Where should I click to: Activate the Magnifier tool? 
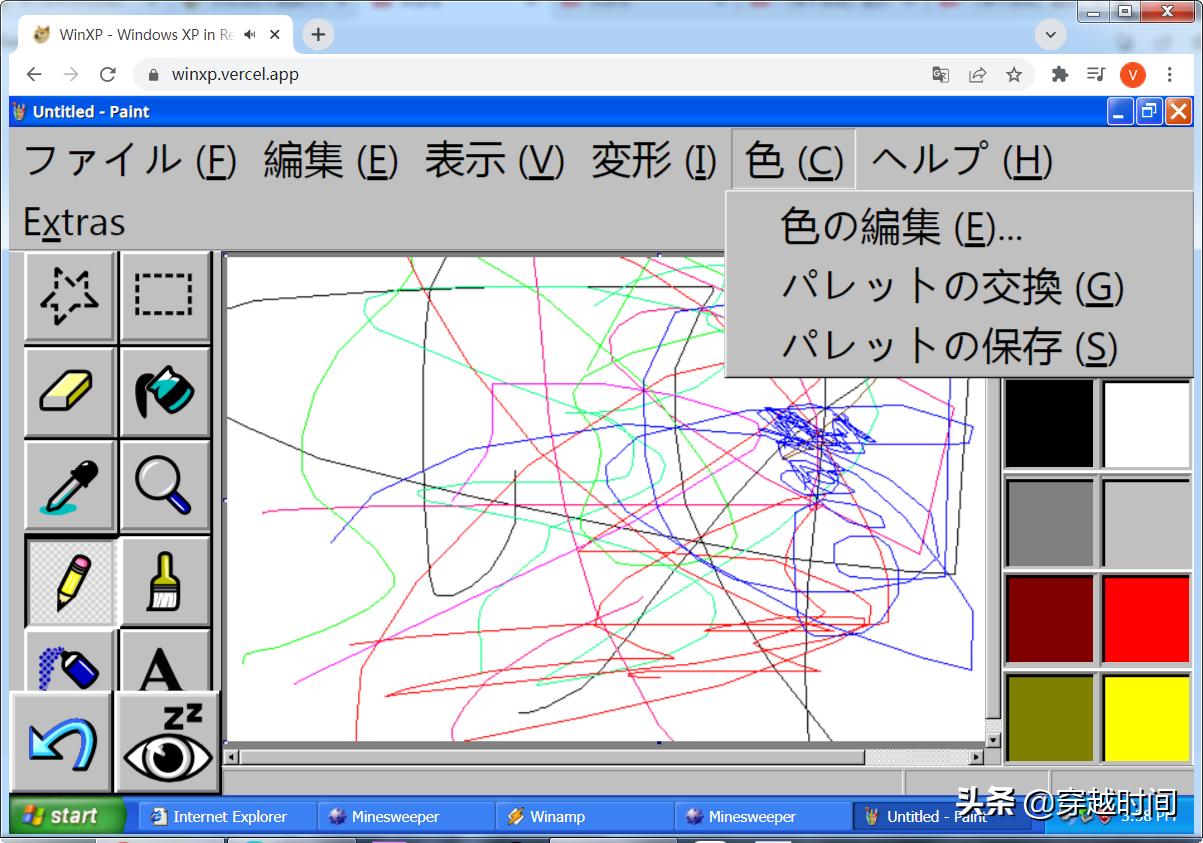tap(165, 487)
